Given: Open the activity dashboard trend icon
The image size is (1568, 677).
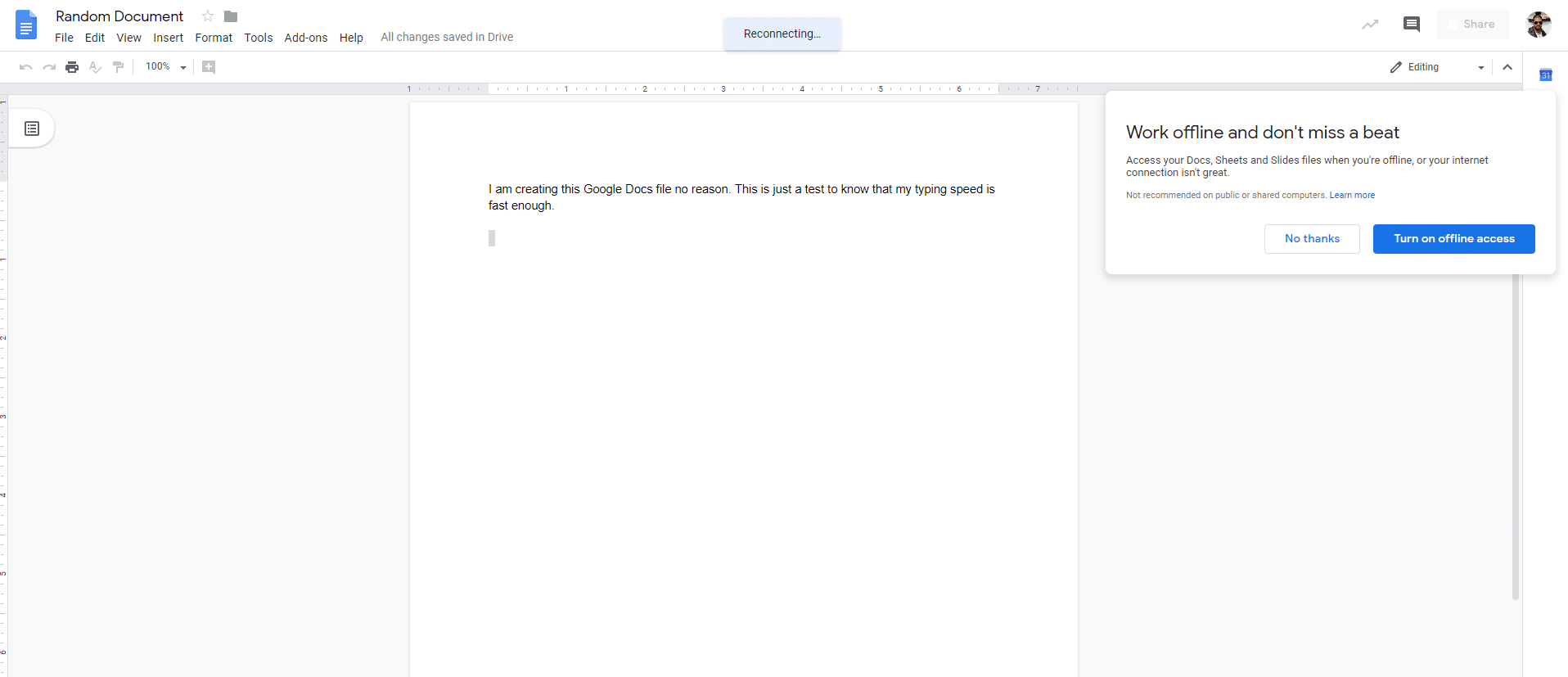Looking at the screenshot, I should pyautogui.click(x=1370, y=25).
